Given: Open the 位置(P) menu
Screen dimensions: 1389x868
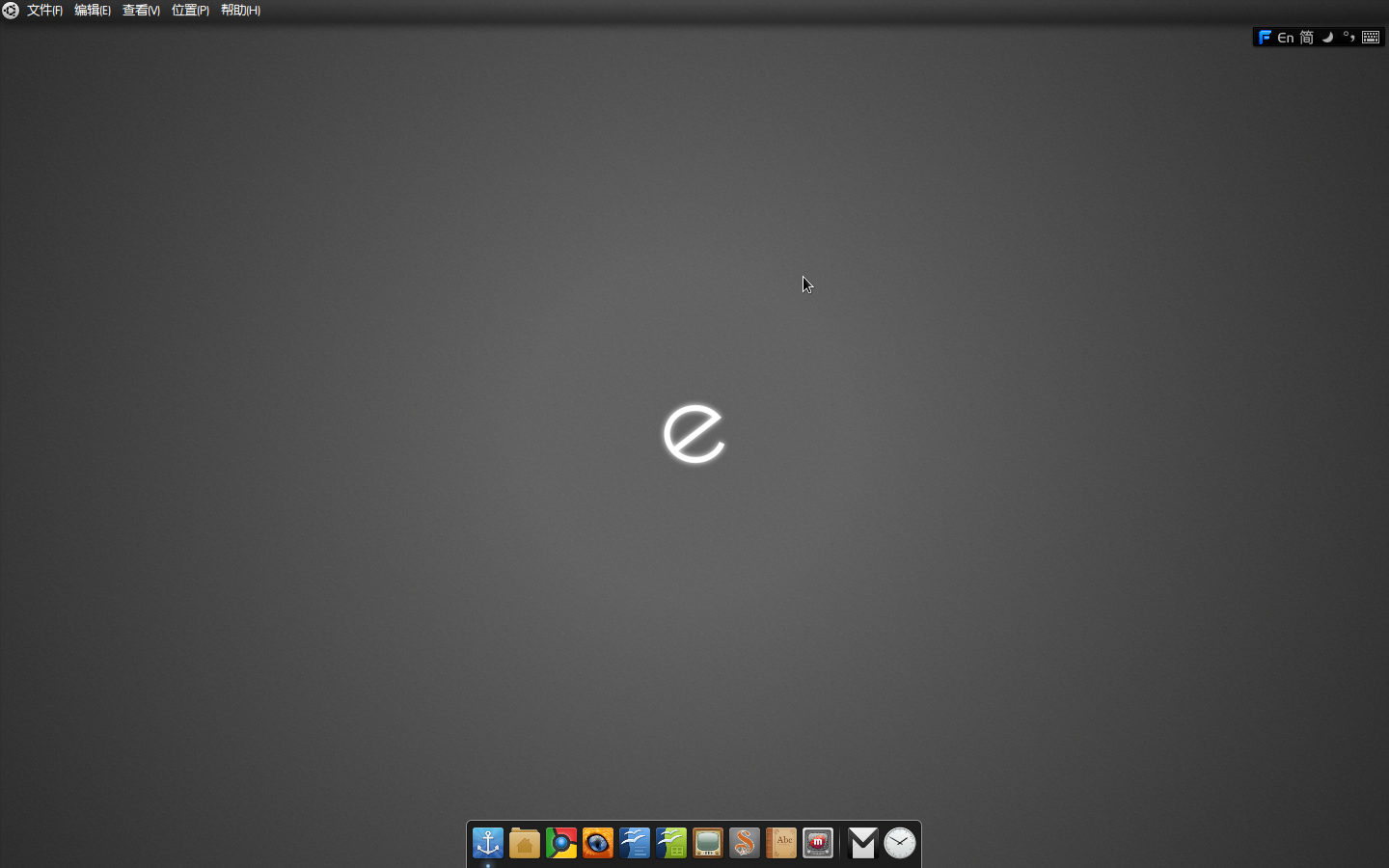Looking at the screenshot, I should point(190,11).
